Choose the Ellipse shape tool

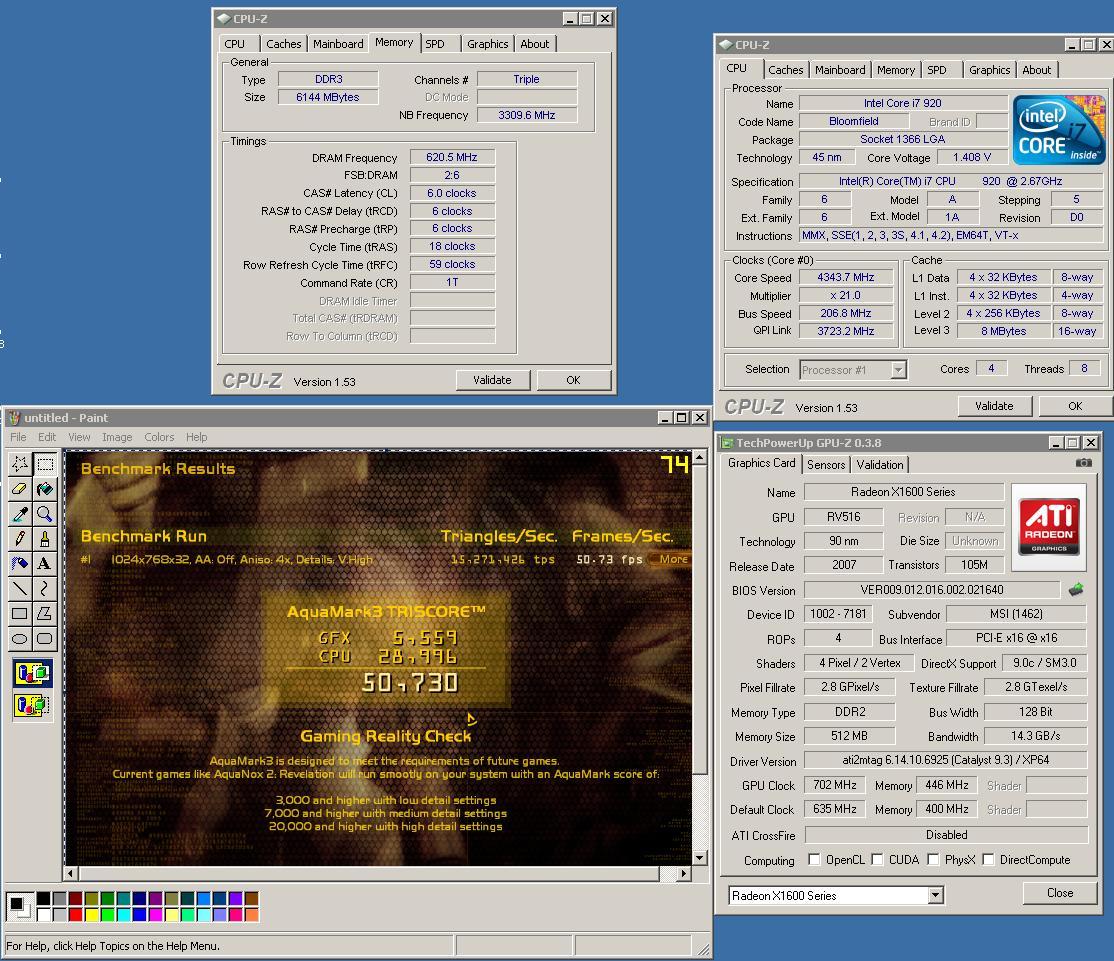[20, 638]
